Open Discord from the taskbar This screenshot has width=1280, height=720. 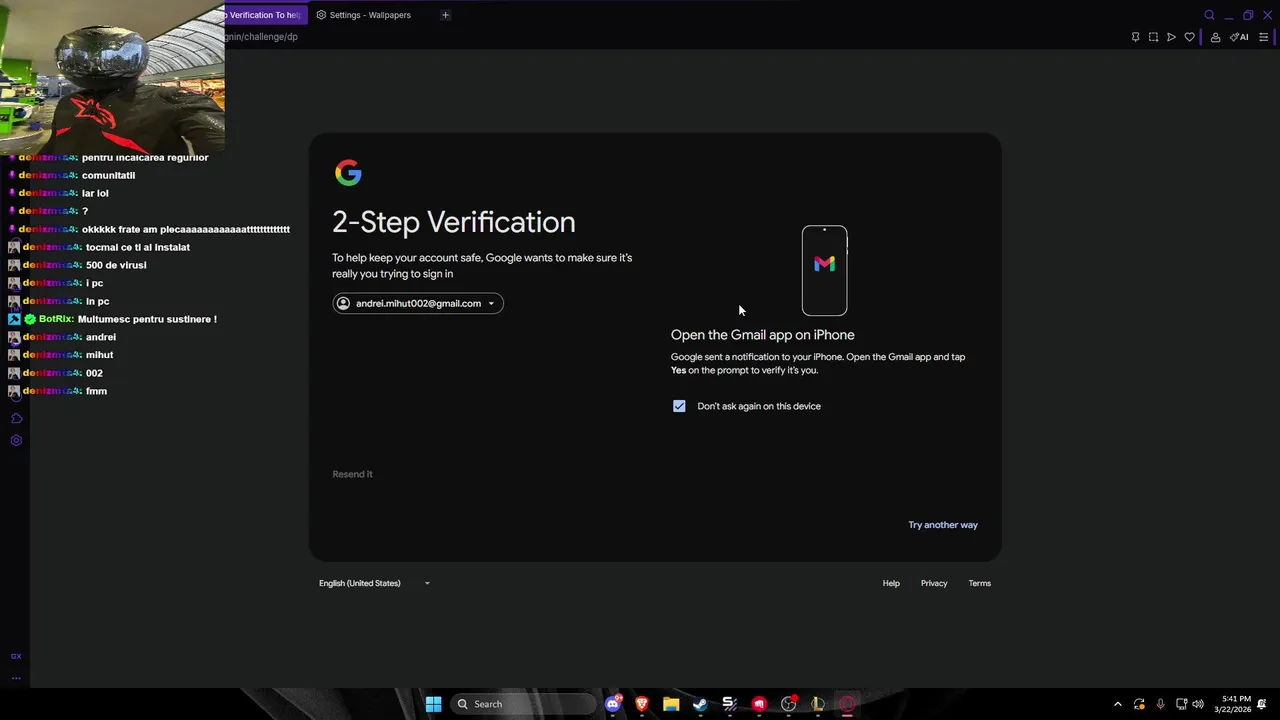[x=613, y=704]
